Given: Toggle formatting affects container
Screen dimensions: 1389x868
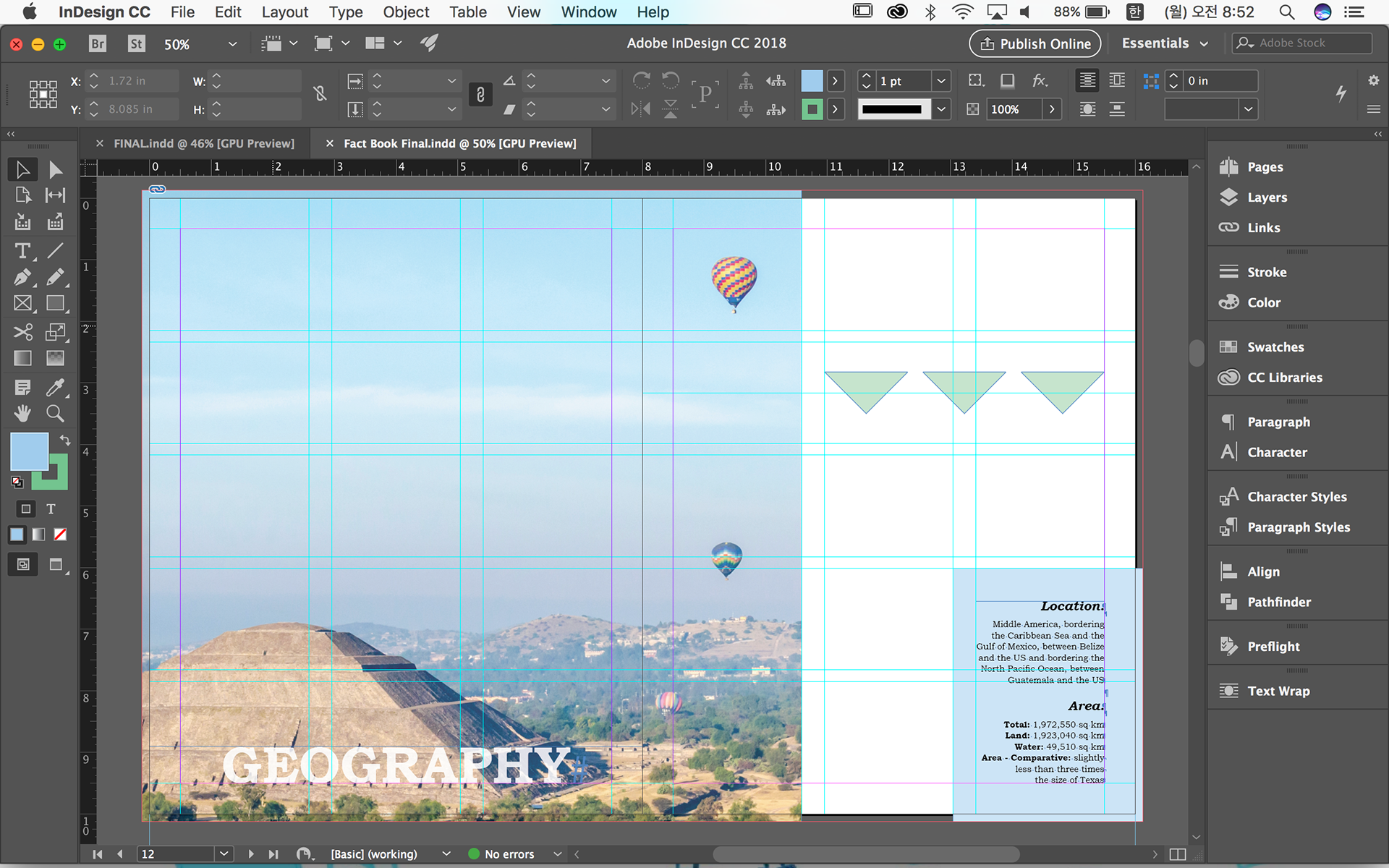Looking at the screenshot, I should pos(26,509).
